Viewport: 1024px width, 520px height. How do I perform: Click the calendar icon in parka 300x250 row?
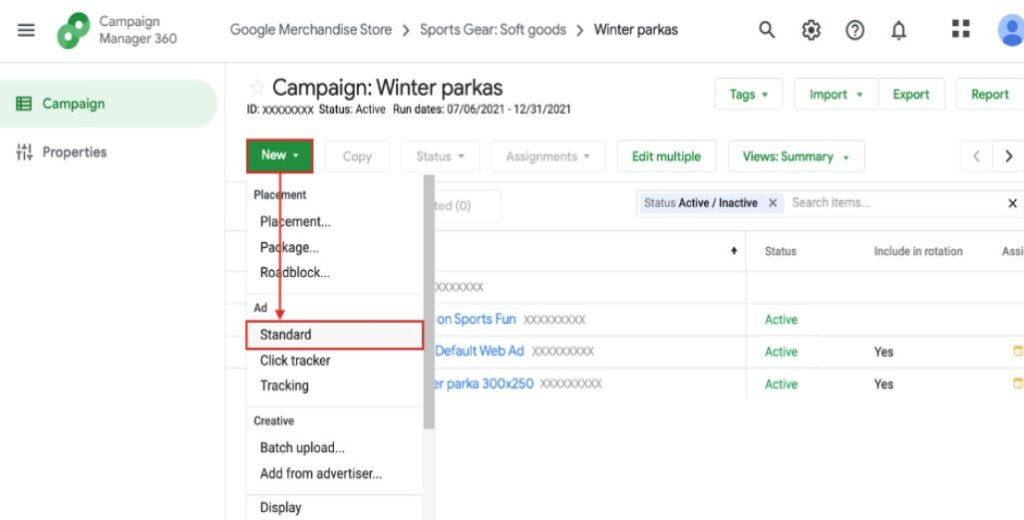click(1017, 383)
